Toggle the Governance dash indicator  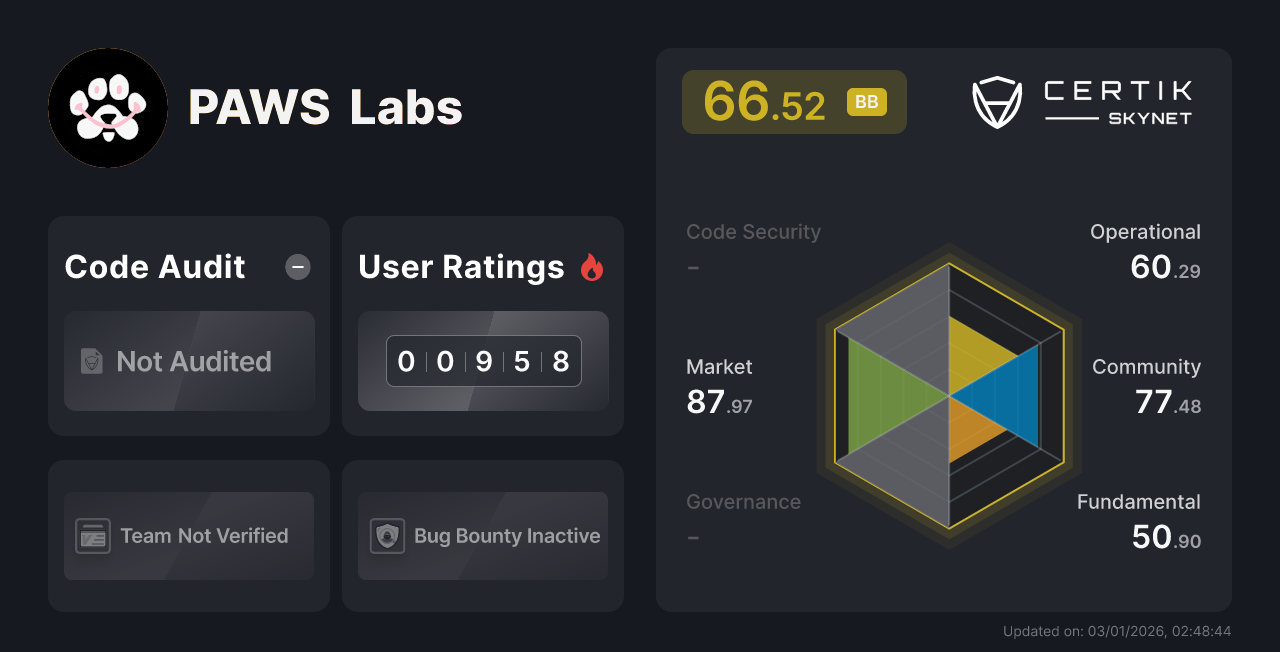coord(693,537)
